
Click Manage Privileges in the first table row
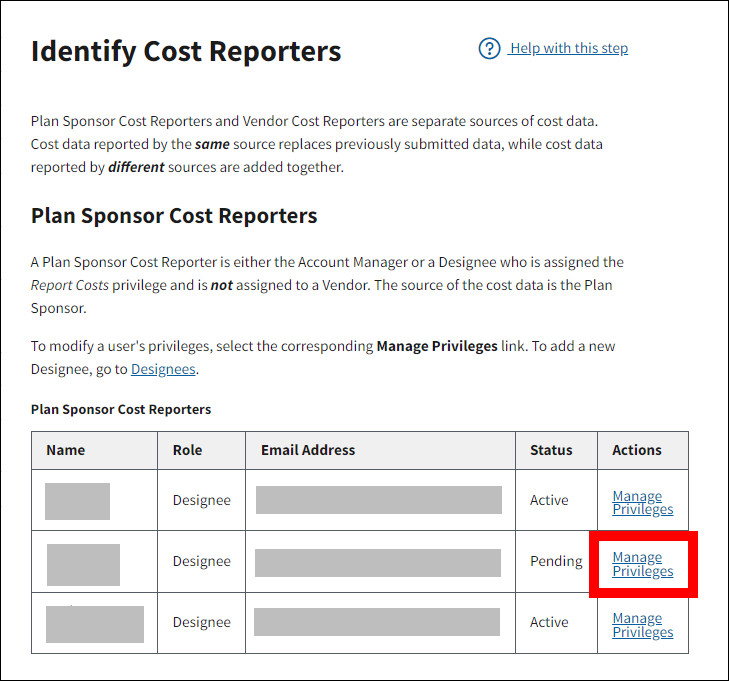click(642, 503)
